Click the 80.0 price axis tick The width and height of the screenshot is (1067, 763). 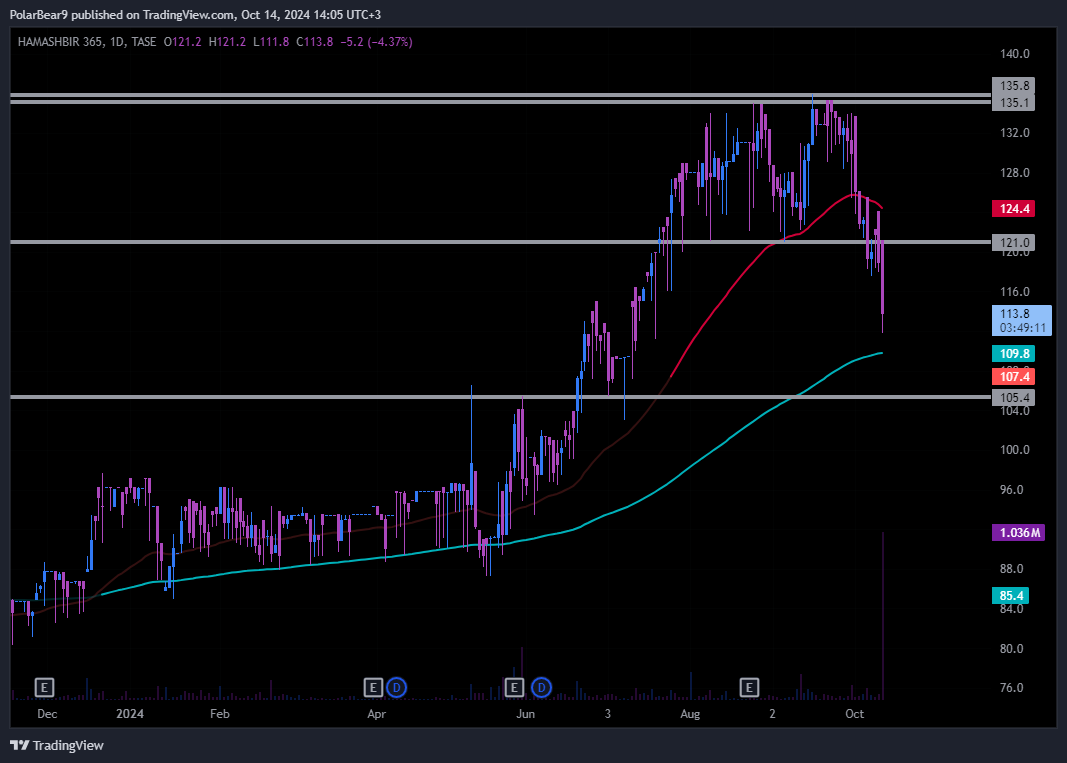(x=1011, y=649)
